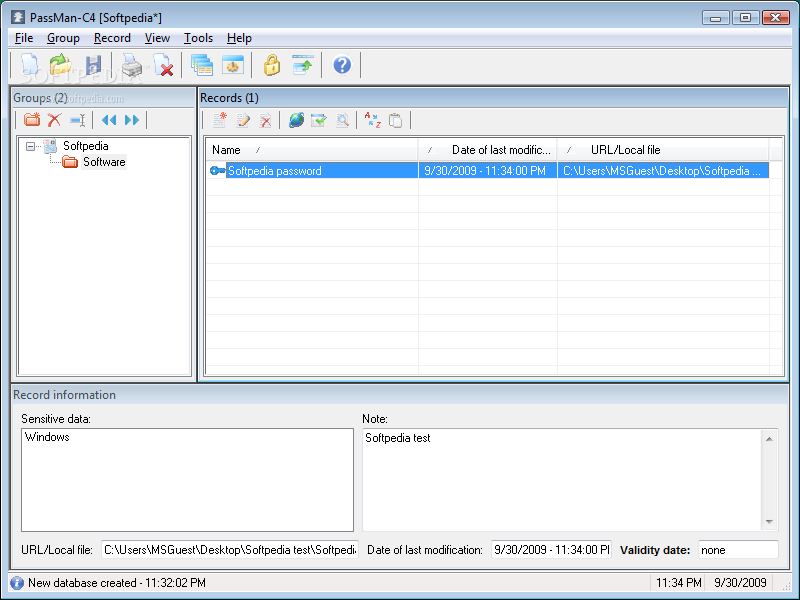Lock the database with the padlock icon

click(x=272, y=65)
